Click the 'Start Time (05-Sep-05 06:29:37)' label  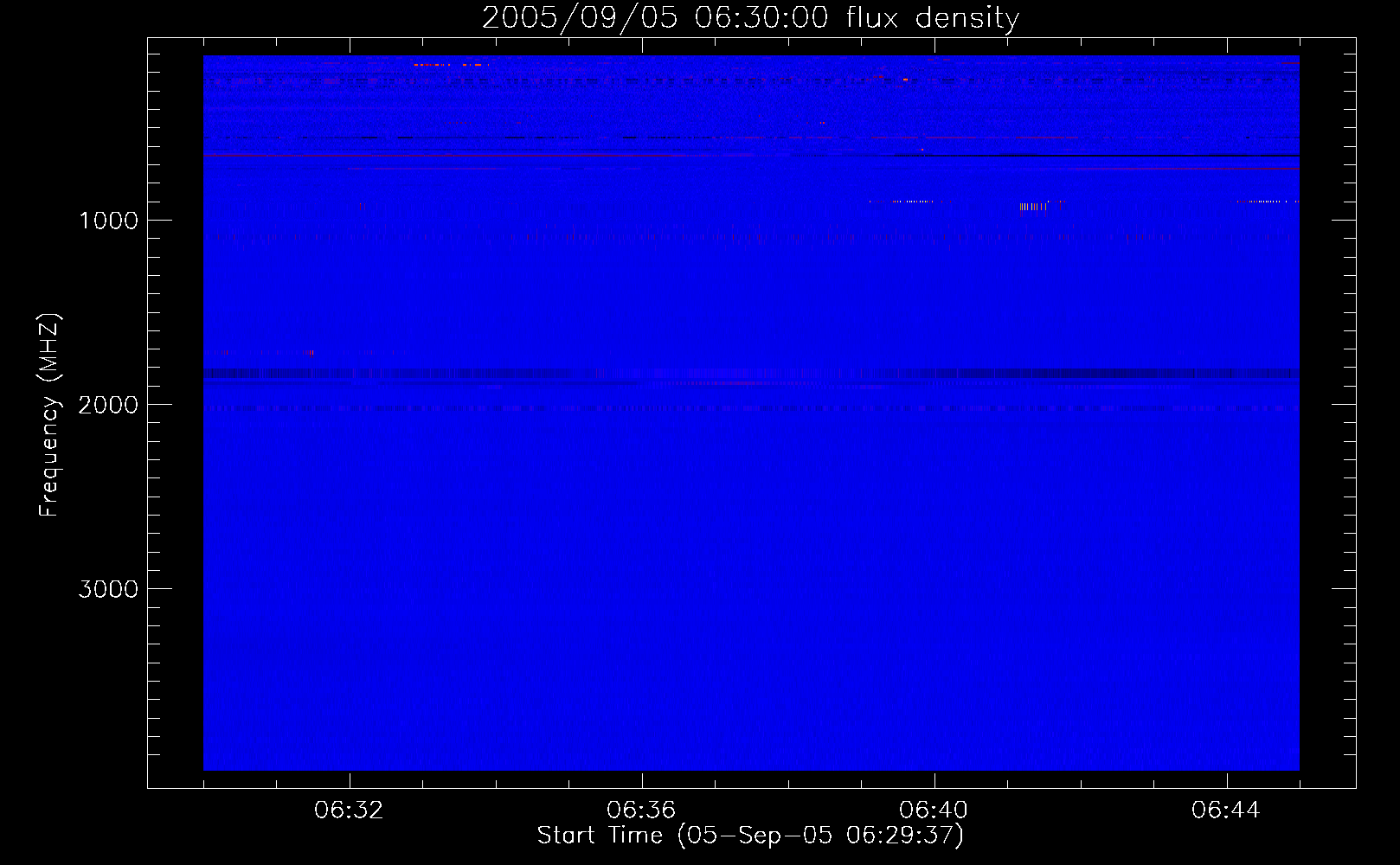(x=750, y=836)
